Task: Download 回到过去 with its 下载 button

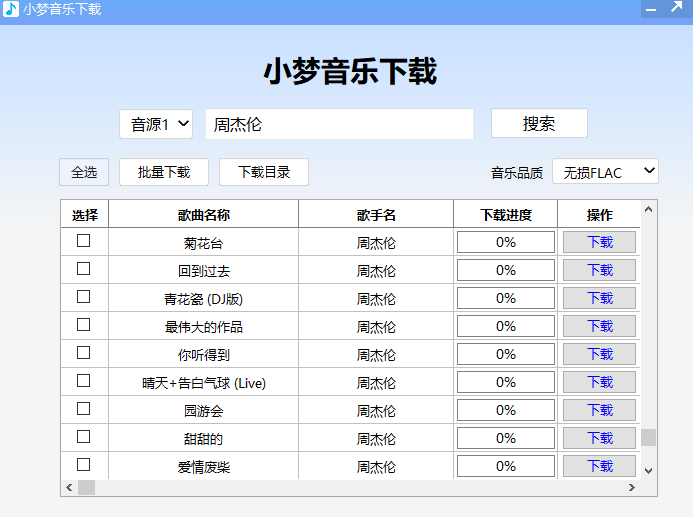Action: (599, 270)
